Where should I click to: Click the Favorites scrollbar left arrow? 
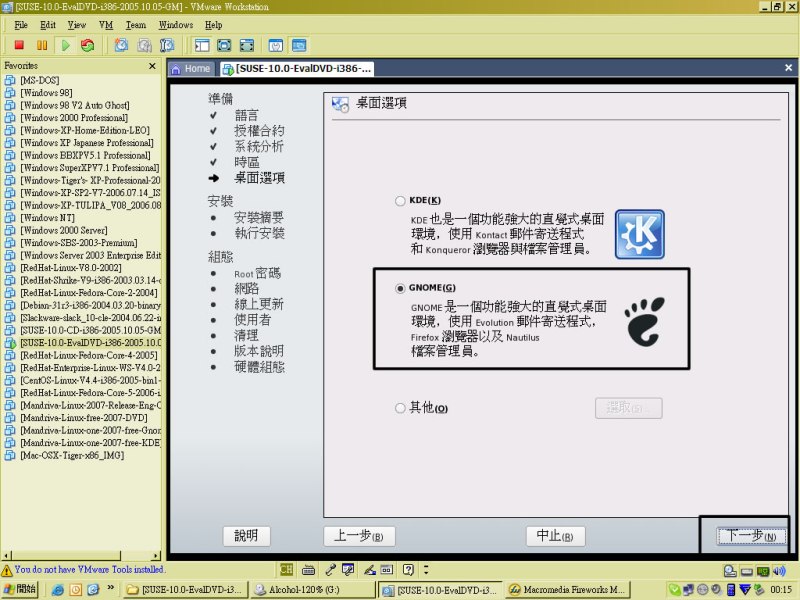point(6,556)
